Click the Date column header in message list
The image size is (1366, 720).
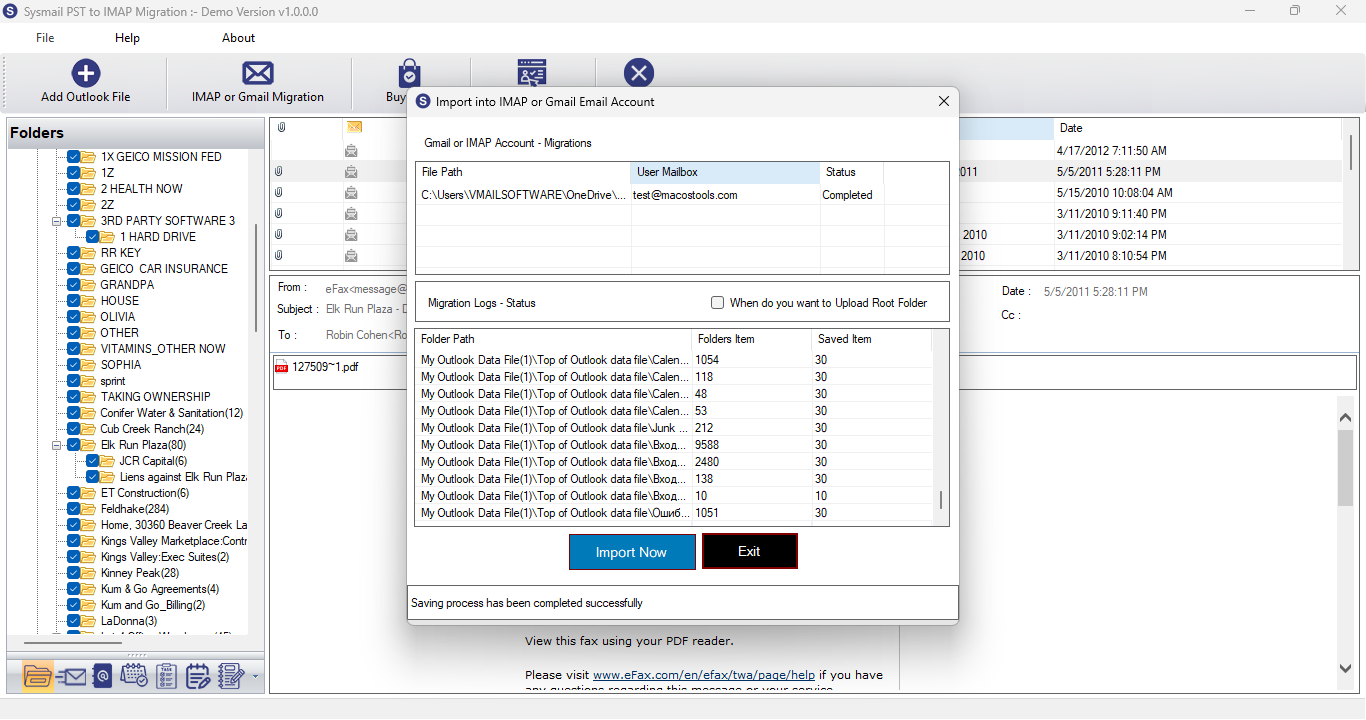click(x=1196, y=128)
